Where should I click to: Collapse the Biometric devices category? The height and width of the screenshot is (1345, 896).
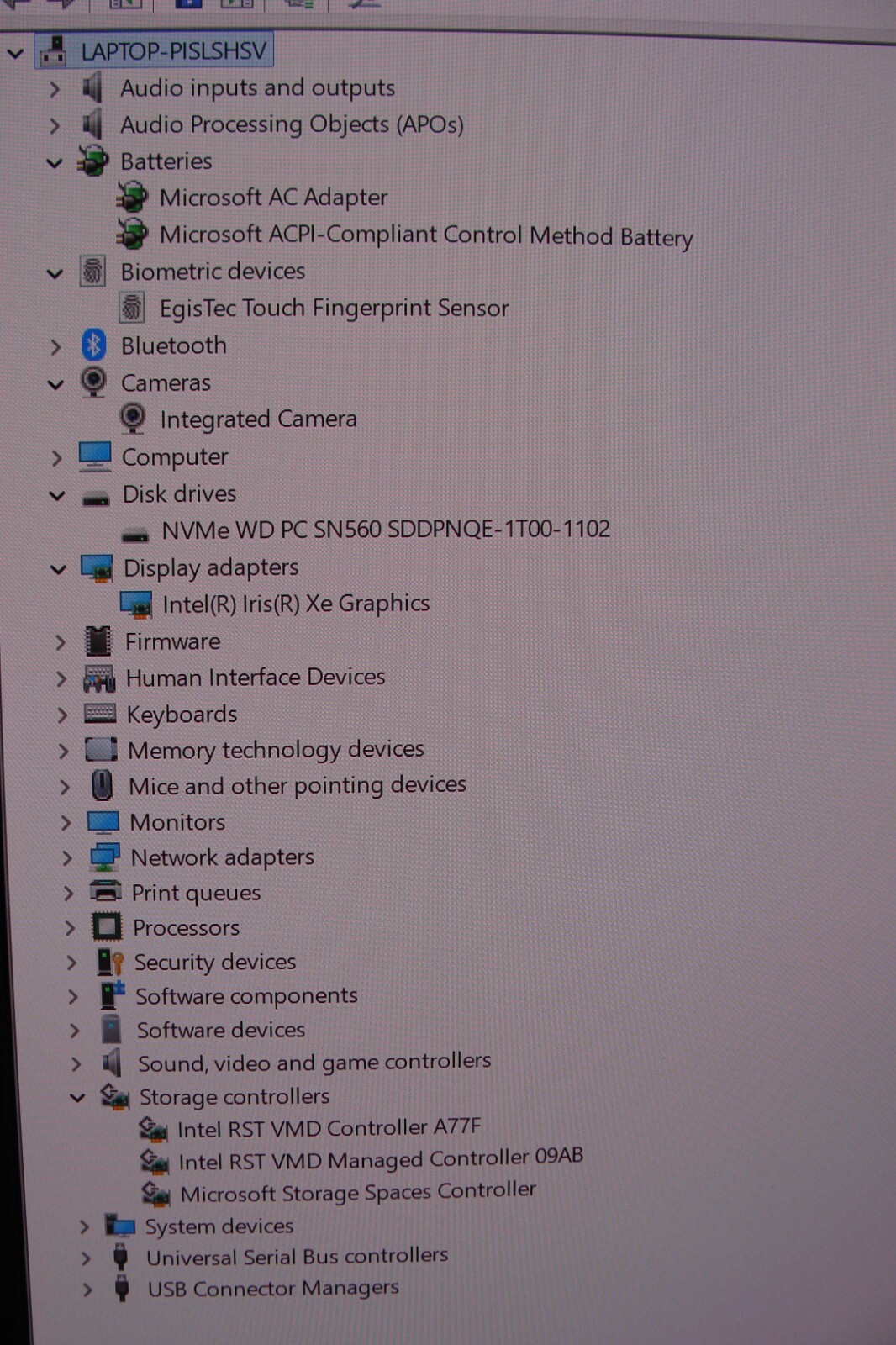[x=55, y=273]
